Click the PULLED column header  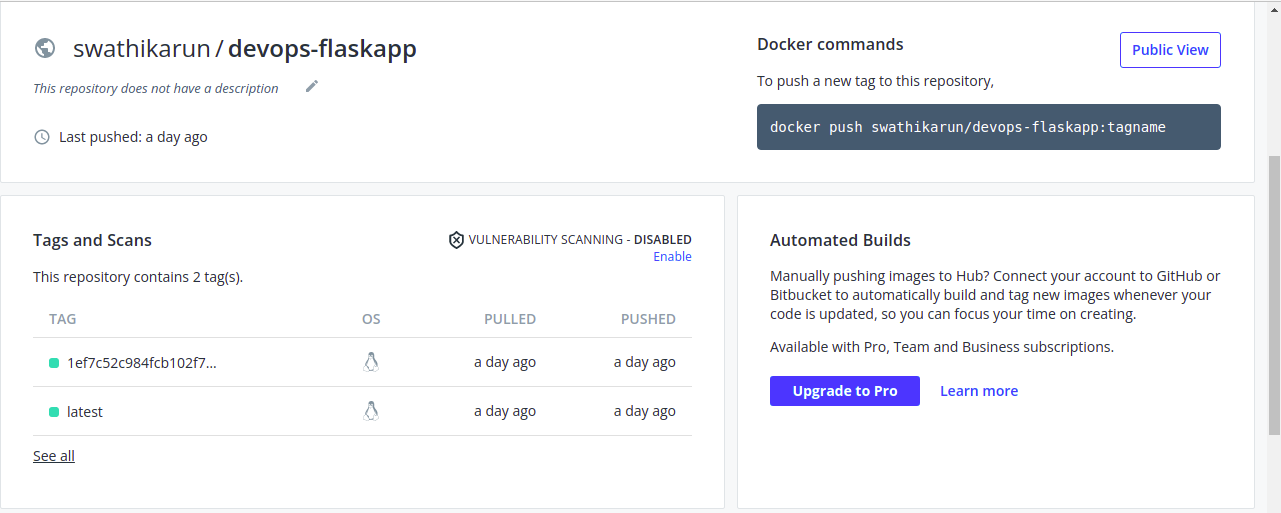pos(510,319)
